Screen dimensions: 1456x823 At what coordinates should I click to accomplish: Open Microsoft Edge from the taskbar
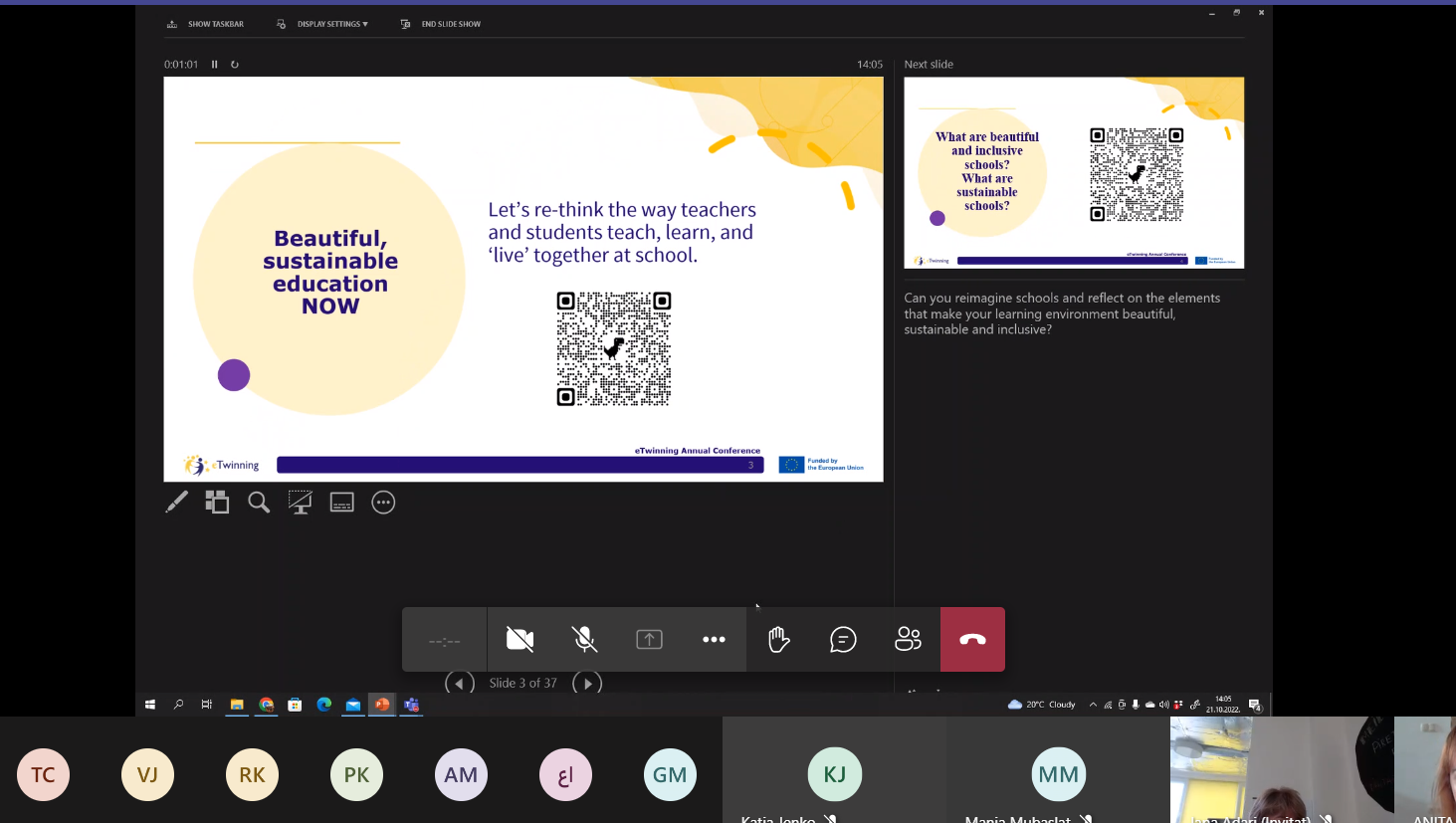(x=323, y=705)
